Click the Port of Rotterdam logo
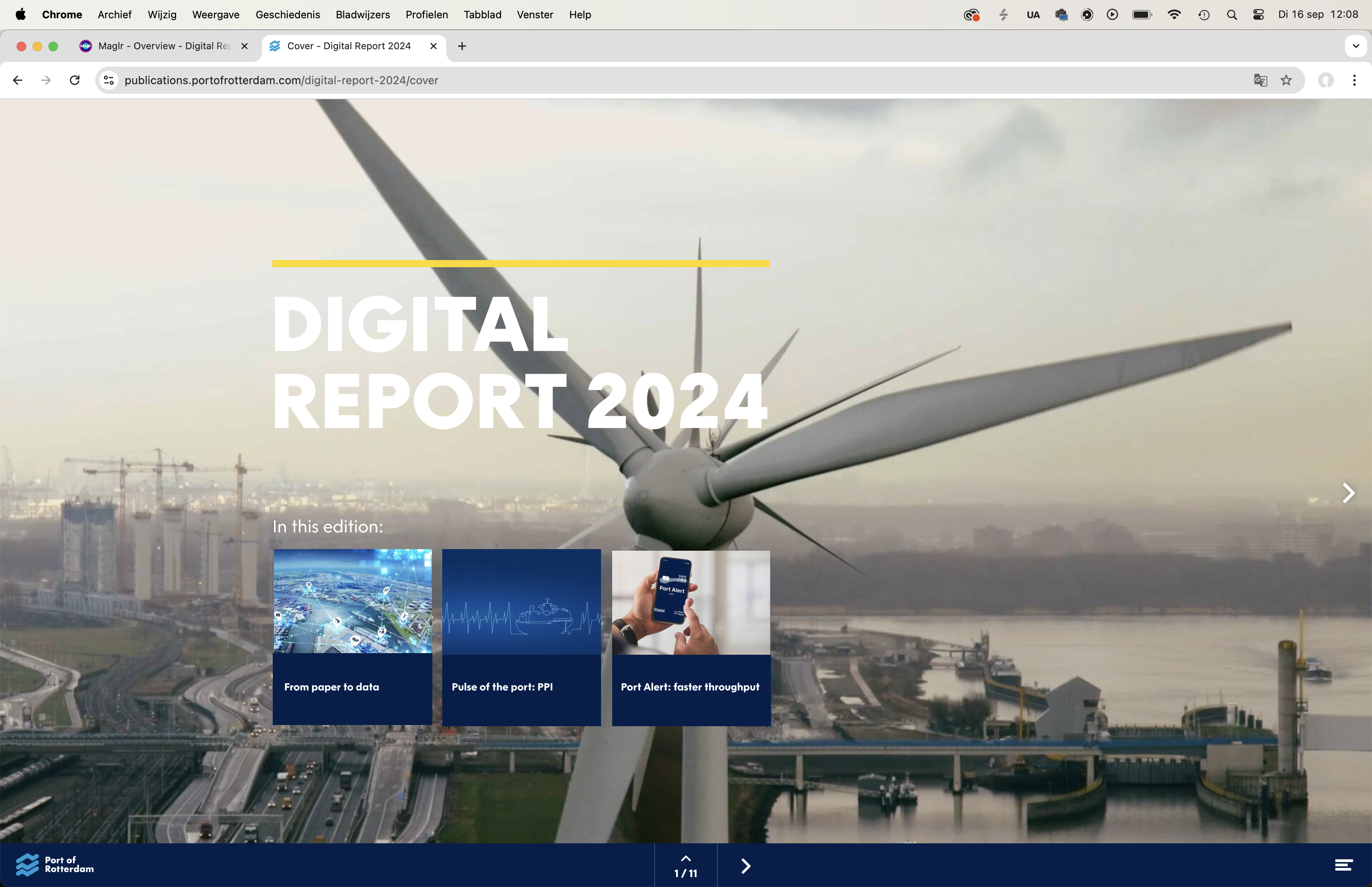The image size is (1372, 887). (55, 864)
